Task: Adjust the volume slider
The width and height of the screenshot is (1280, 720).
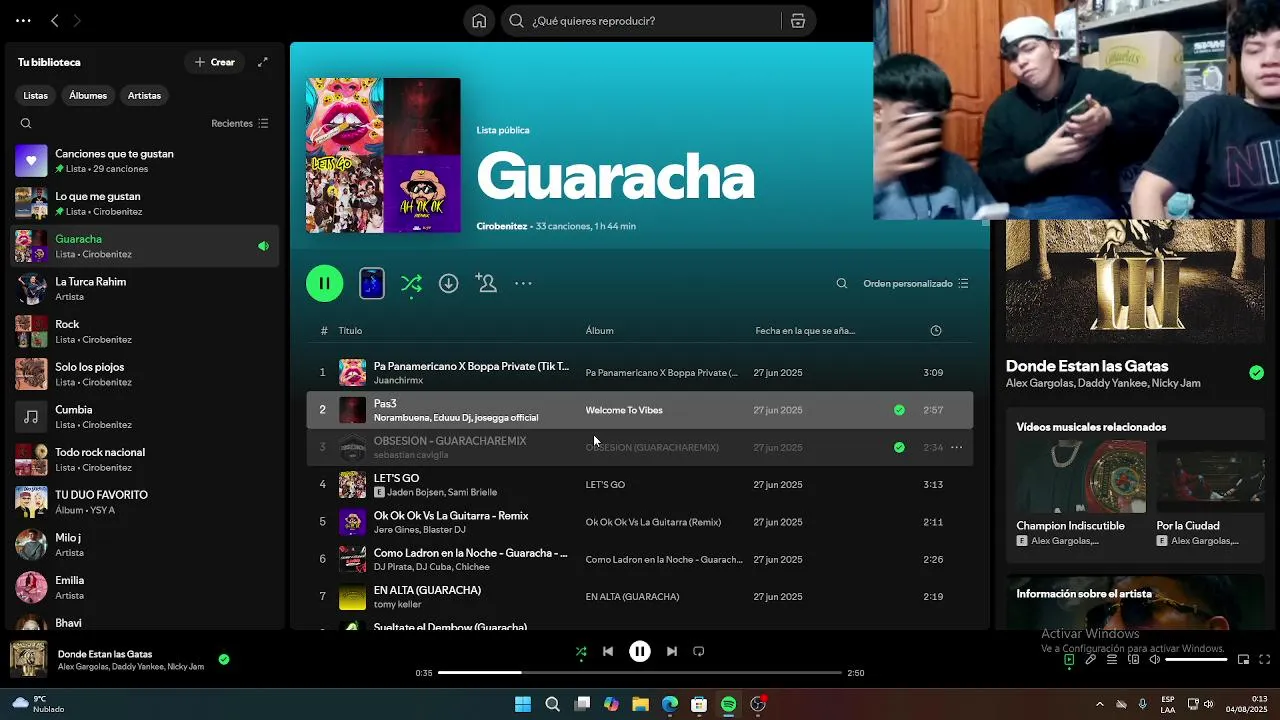Action: (x=1196, y=660)
